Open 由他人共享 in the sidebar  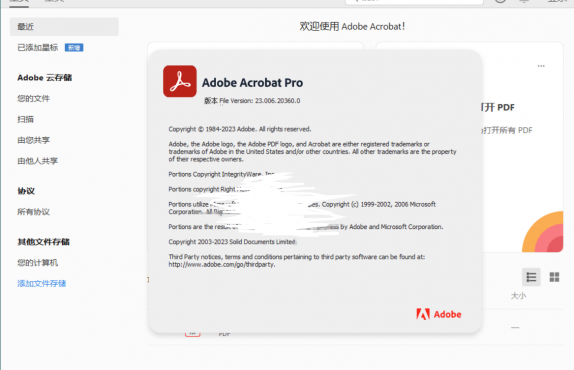tap(37, 161)
